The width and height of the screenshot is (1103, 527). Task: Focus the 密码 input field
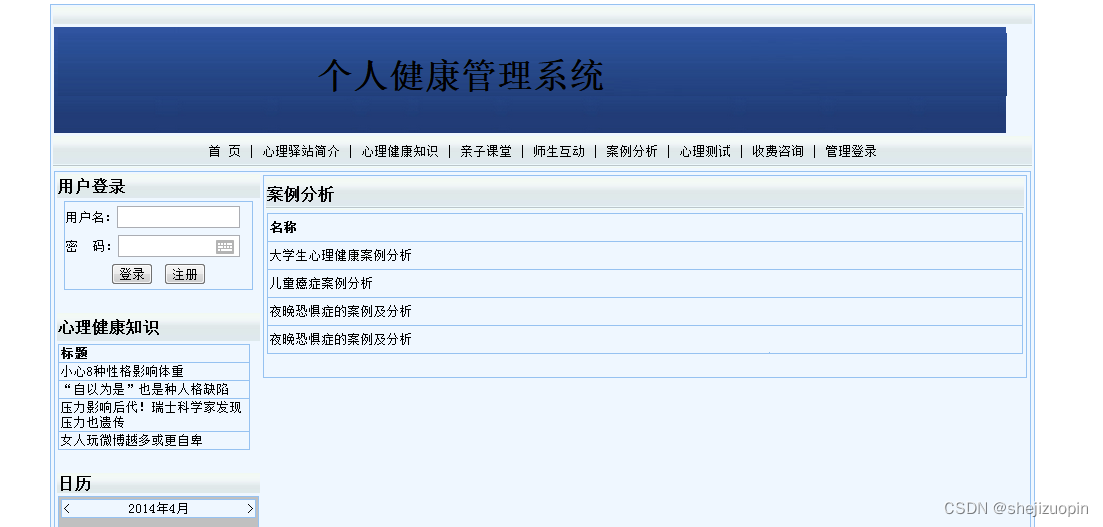179,246
